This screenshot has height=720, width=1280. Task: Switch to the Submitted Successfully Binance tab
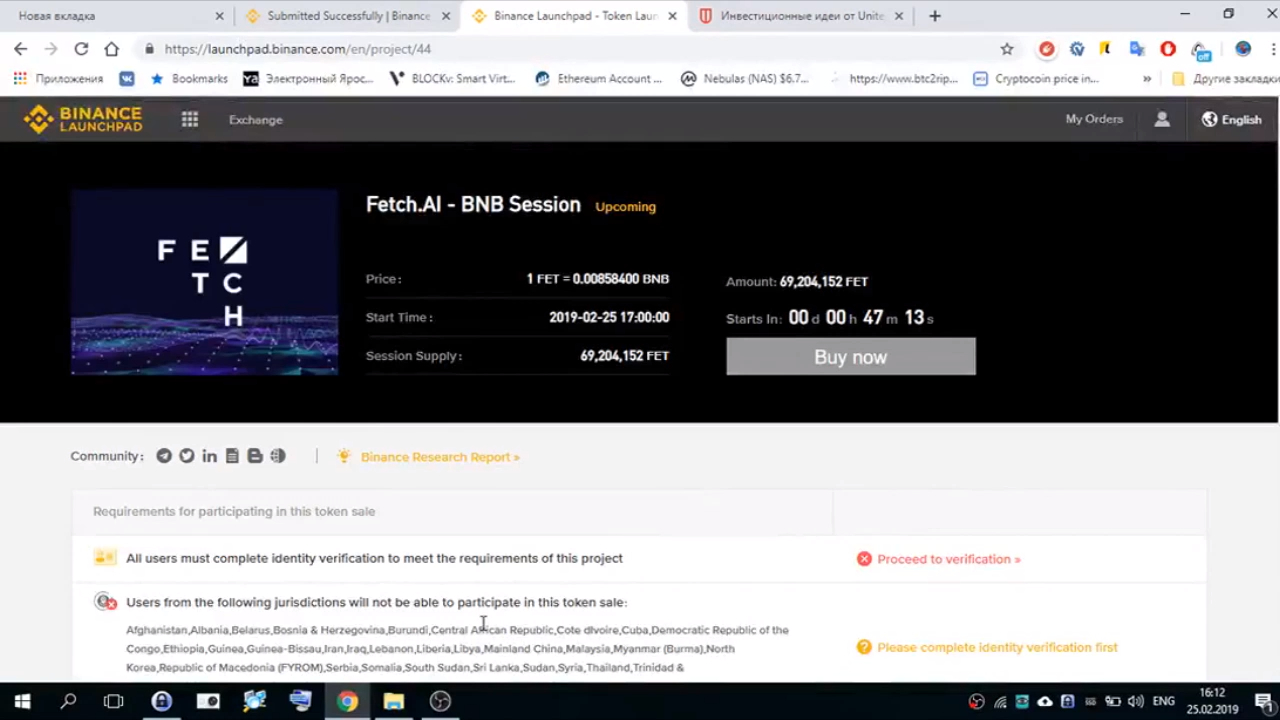(x=347, y=16)
